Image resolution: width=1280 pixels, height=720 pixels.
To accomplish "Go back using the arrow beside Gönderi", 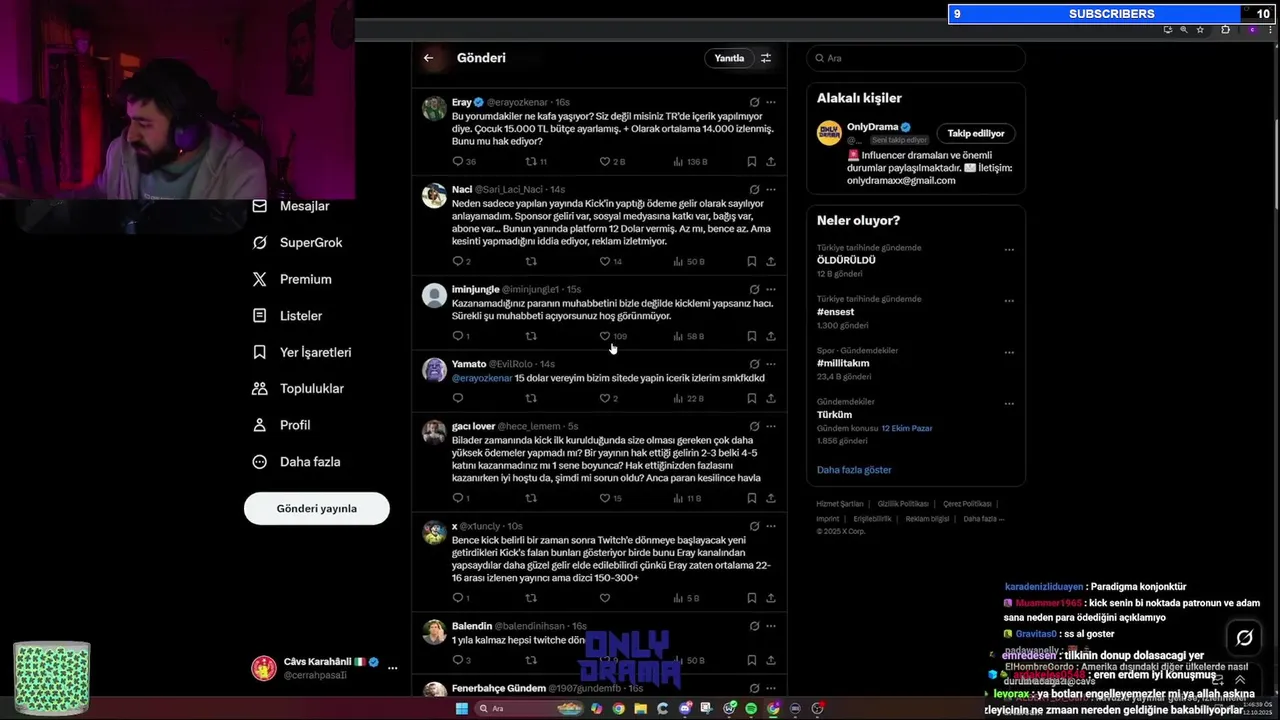I will pos(428,58).
